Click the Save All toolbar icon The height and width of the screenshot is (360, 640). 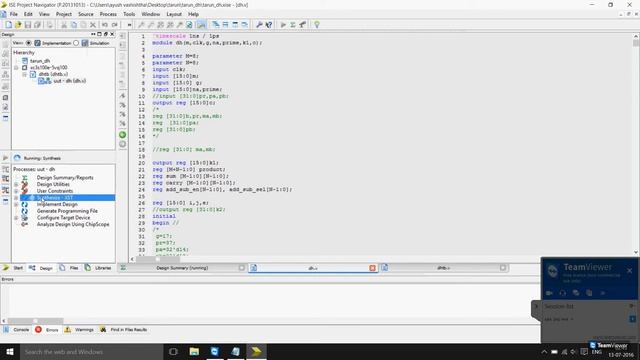(x=37, y=25)
